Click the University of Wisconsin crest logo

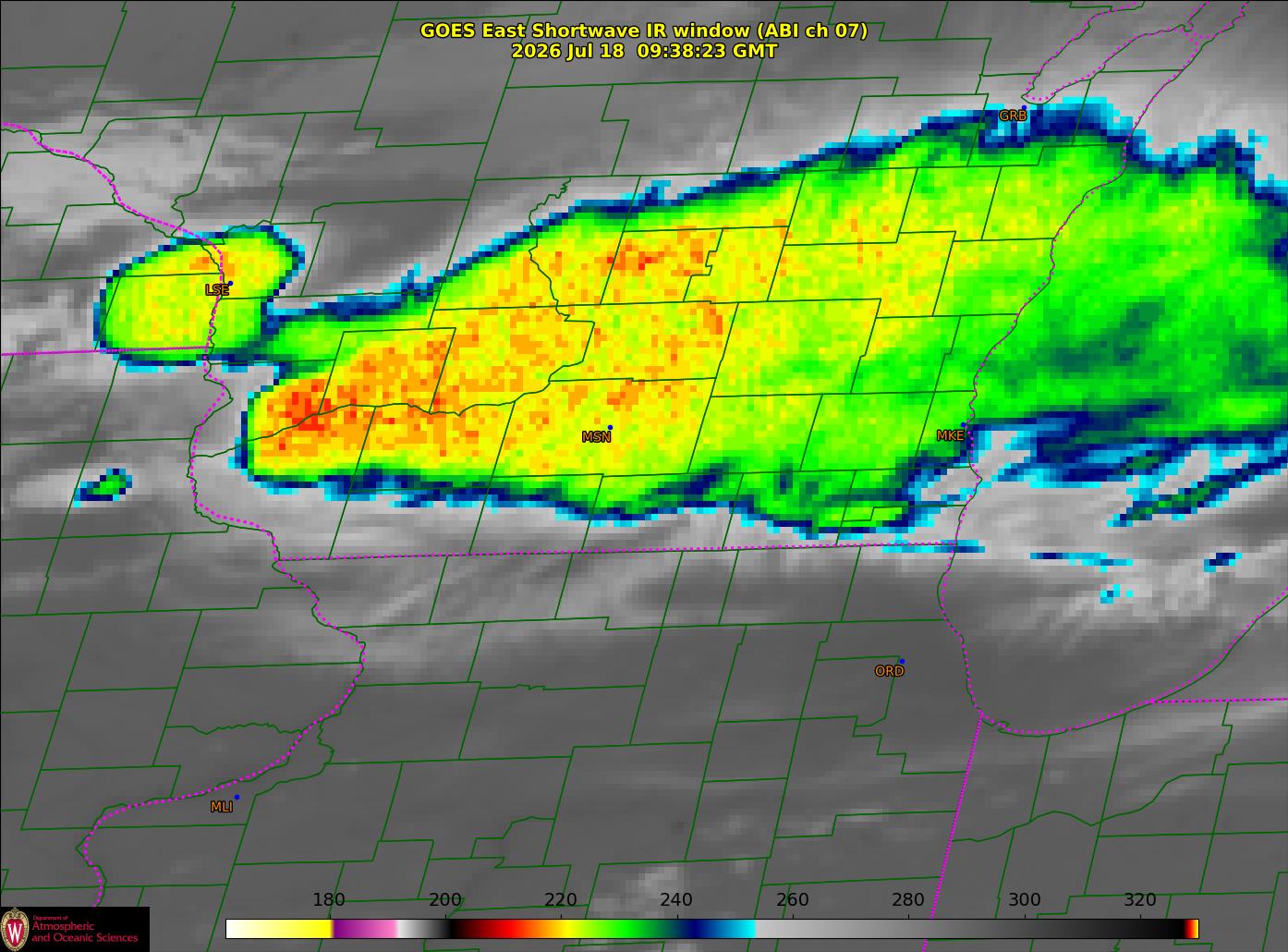(15, 928)
